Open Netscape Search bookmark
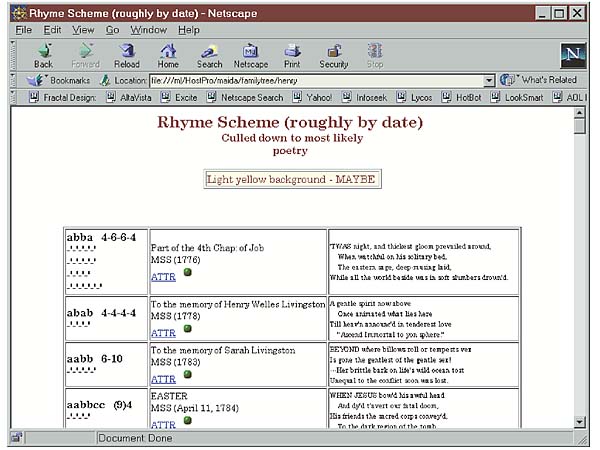Image resolution: width=600 pixels, height=450 pixels. pyautogui.click(x=245, y=98)
